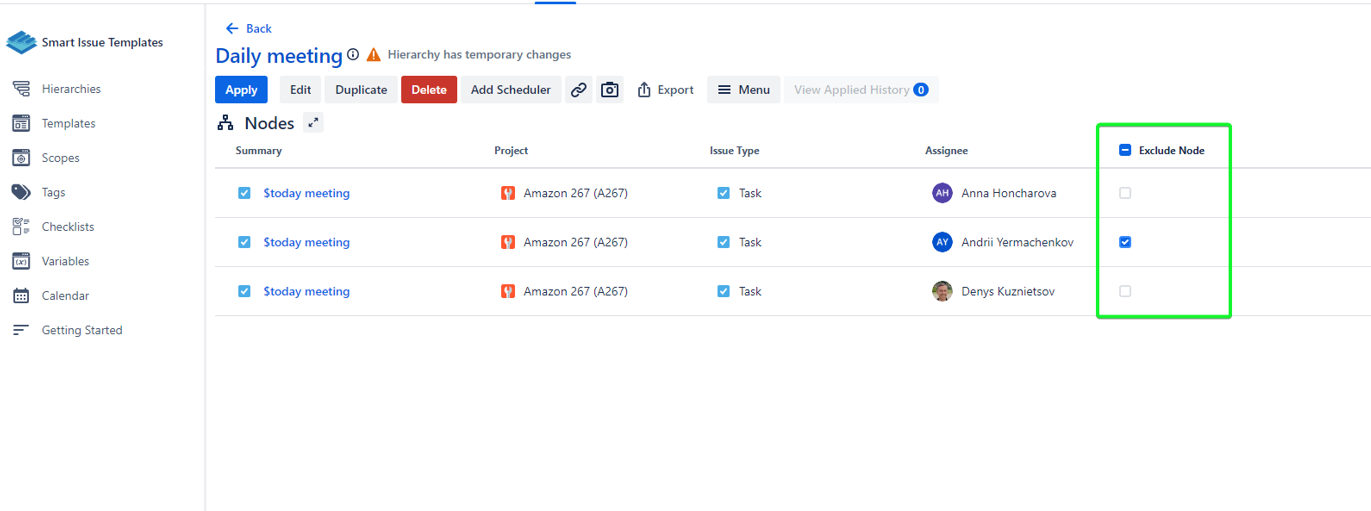The height and width of the screenshot is (511, 1371).
Task: Uncheck Exclude Node for Andrii Yermachenkov
Action: pos(1125,242)
